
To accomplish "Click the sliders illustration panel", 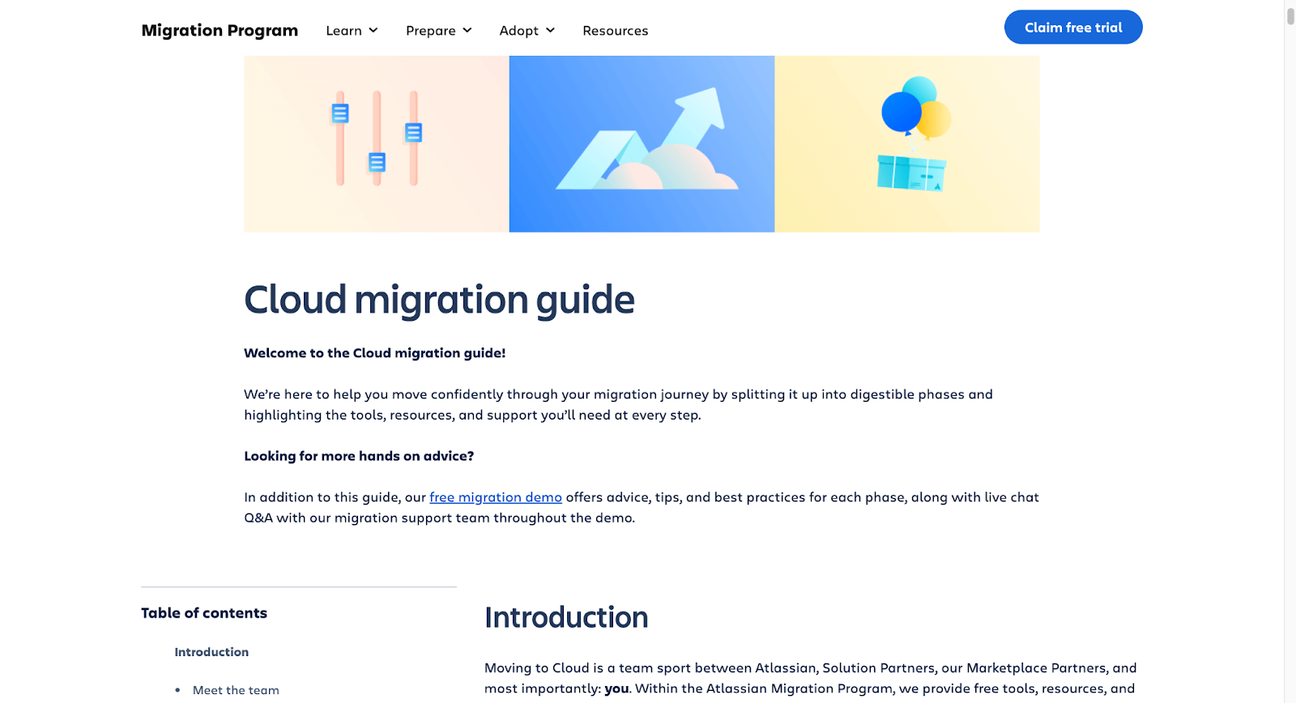I will [x=375, y=143].
